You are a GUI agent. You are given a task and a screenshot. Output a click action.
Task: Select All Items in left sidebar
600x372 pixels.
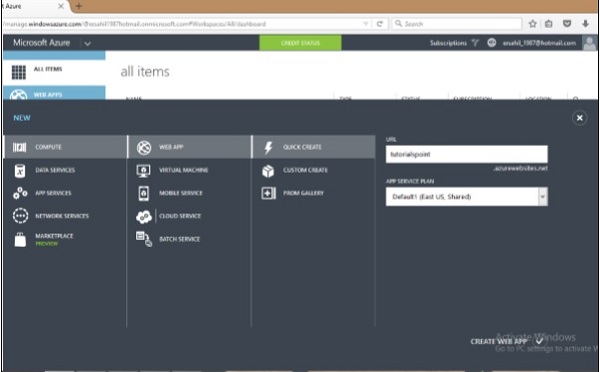54,72
